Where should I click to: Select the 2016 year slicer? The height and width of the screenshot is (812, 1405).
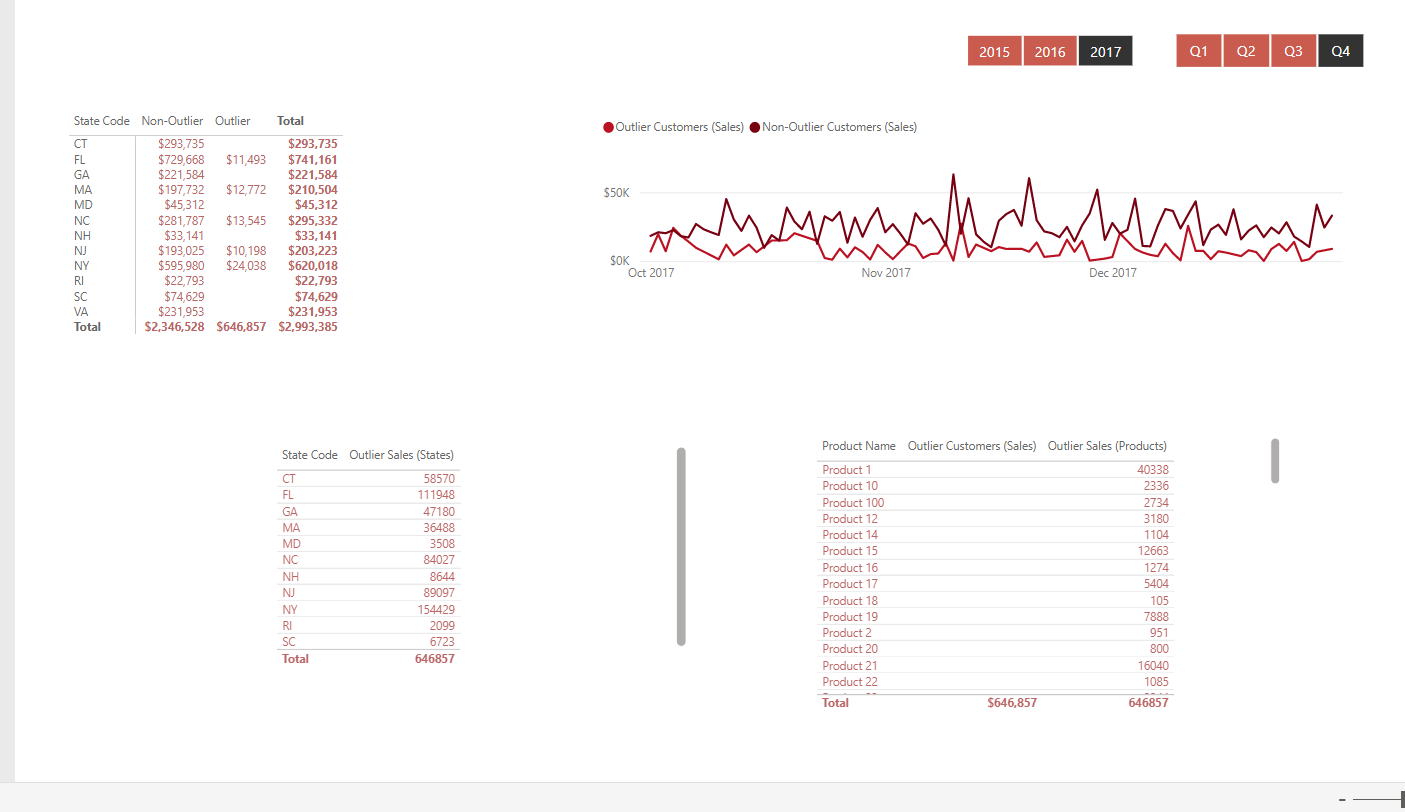click(x=1050, y=52)
